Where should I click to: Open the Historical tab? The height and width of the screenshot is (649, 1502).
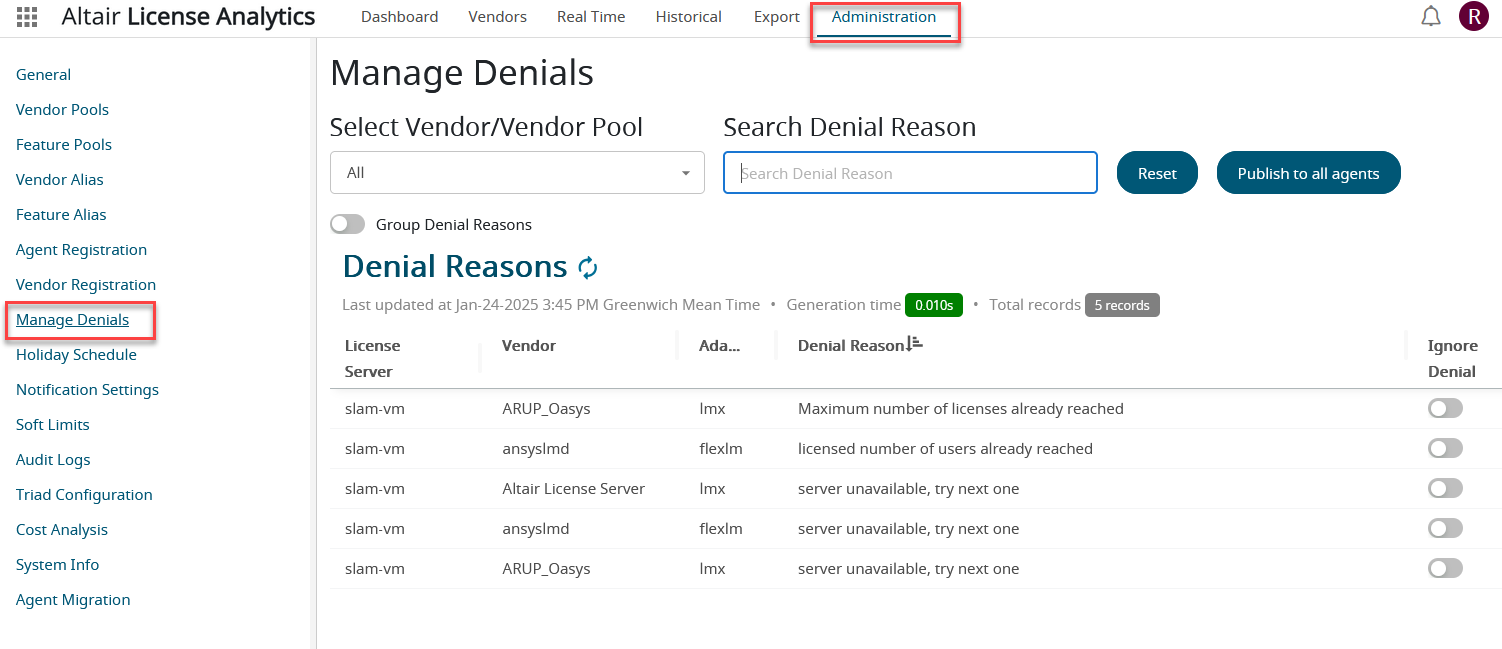[688, 17]
